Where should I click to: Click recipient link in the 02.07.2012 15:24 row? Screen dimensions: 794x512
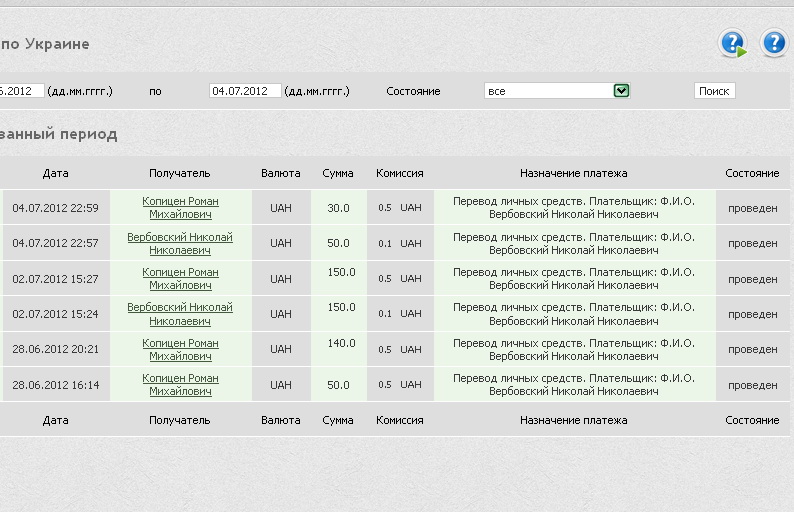point(180,314)
